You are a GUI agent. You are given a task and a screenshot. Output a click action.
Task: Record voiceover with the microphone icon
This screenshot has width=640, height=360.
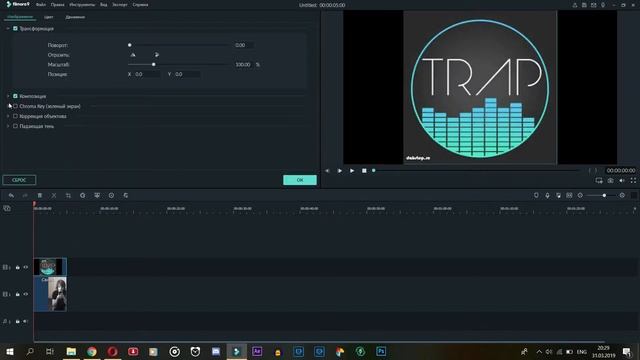point(547,196)
